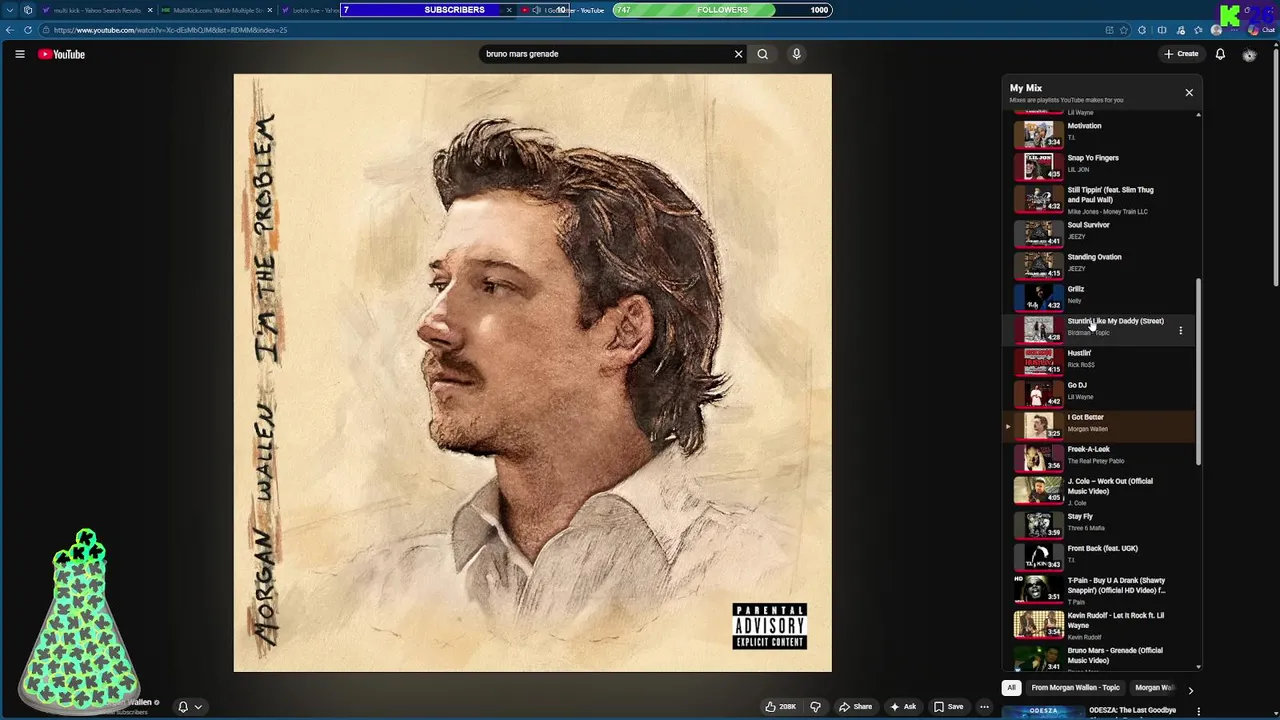Play Standing Ovation by JEEZY

pos(1100,264)
